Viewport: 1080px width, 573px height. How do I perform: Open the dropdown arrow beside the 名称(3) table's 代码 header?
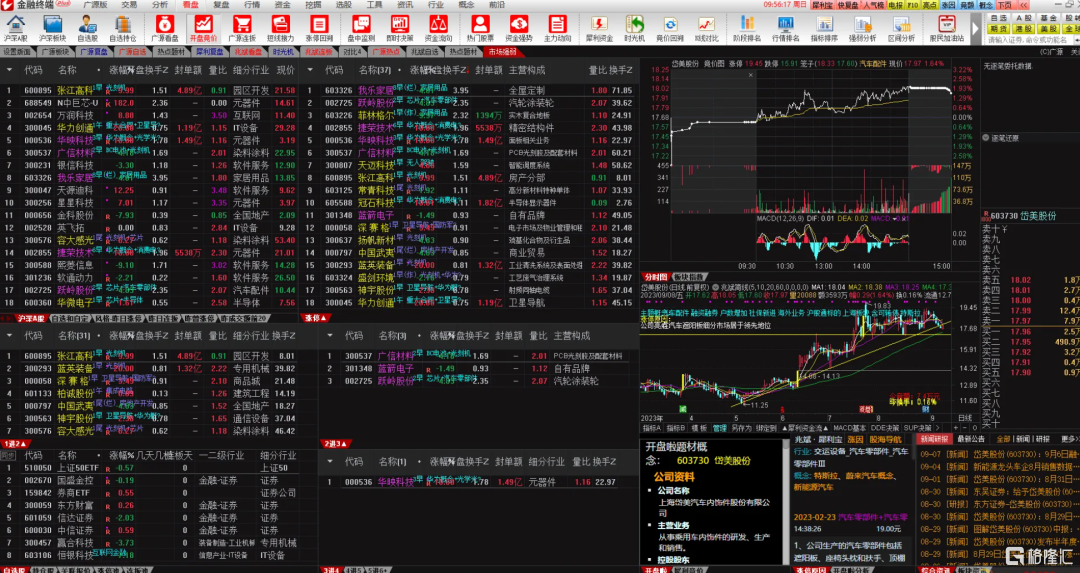(330, 336)
